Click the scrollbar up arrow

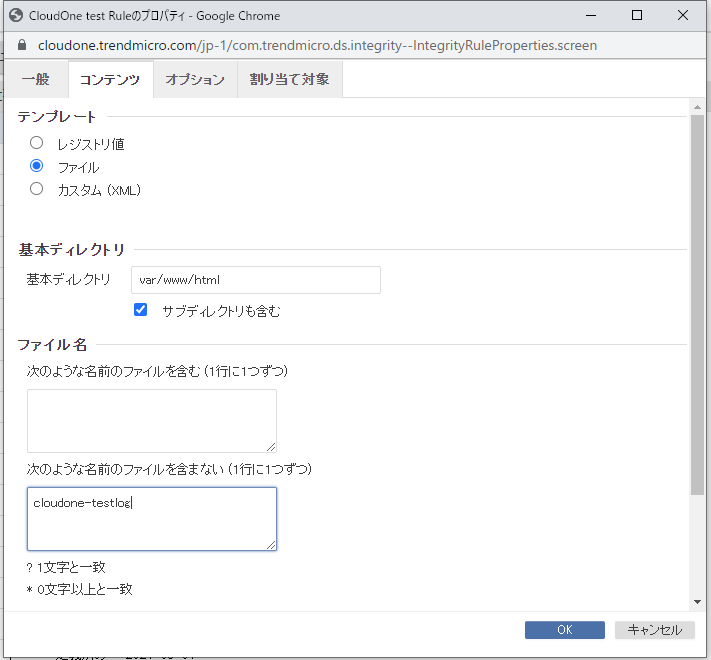coord(697,107)
